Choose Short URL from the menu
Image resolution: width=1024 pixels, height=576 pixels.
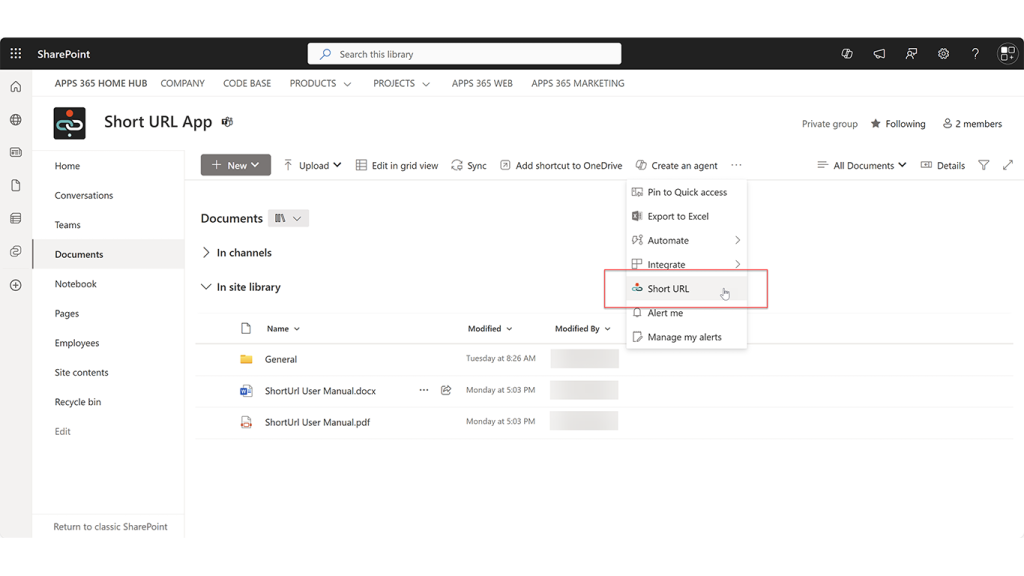[686, 289]
